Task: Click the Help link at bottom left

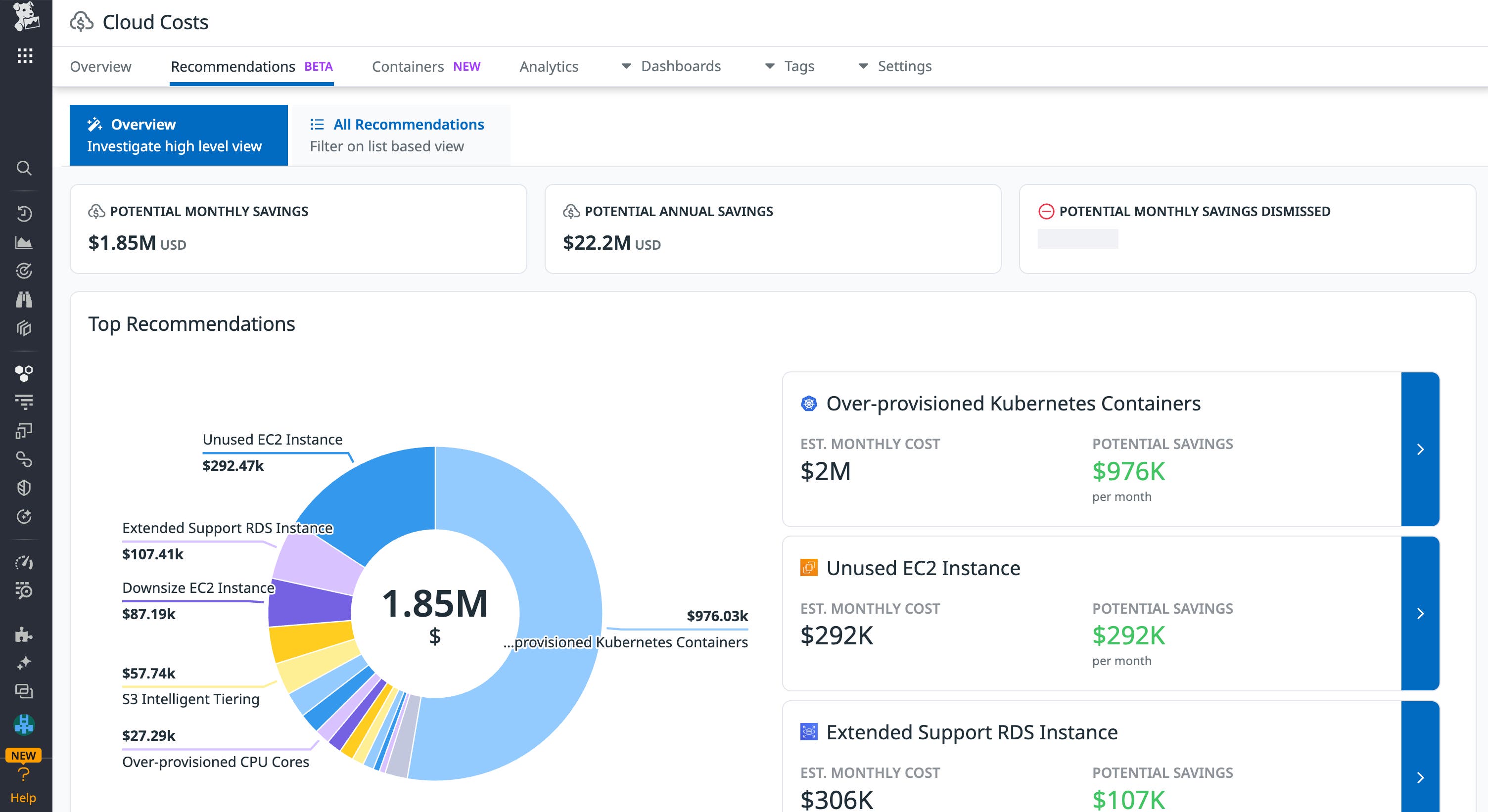Action: [24, 798]
